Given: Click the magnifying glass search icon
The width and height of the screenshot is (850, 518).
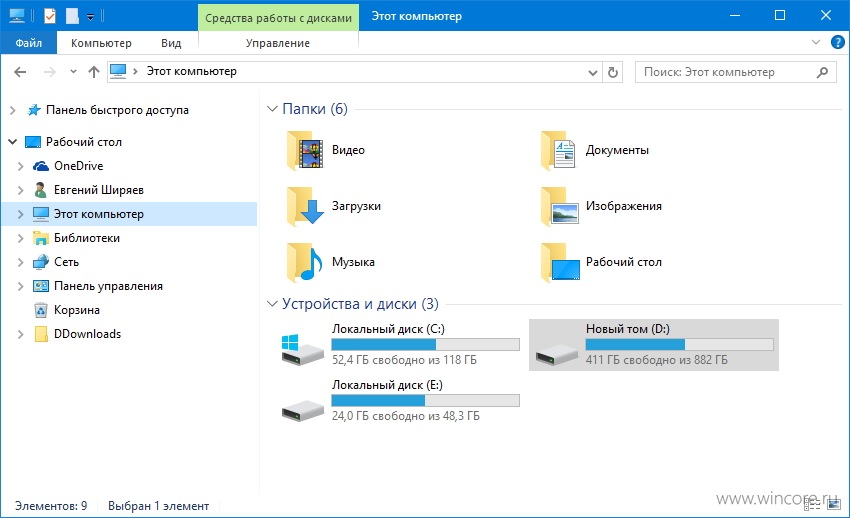Looking at the screenshot, I should [x=822, y=72].
